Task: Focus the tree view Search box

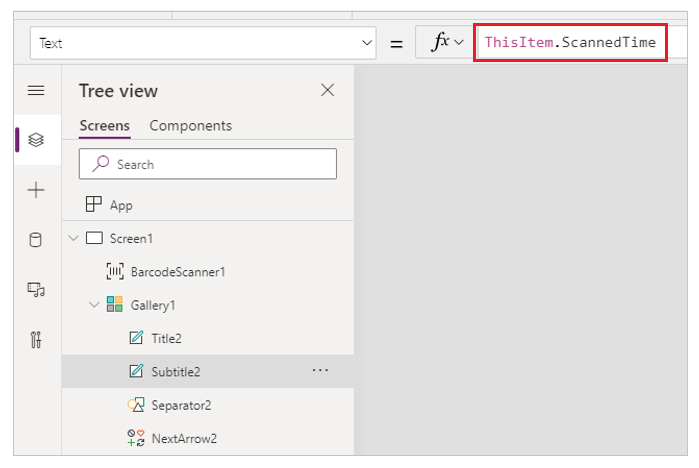Action: click(208, 164)
